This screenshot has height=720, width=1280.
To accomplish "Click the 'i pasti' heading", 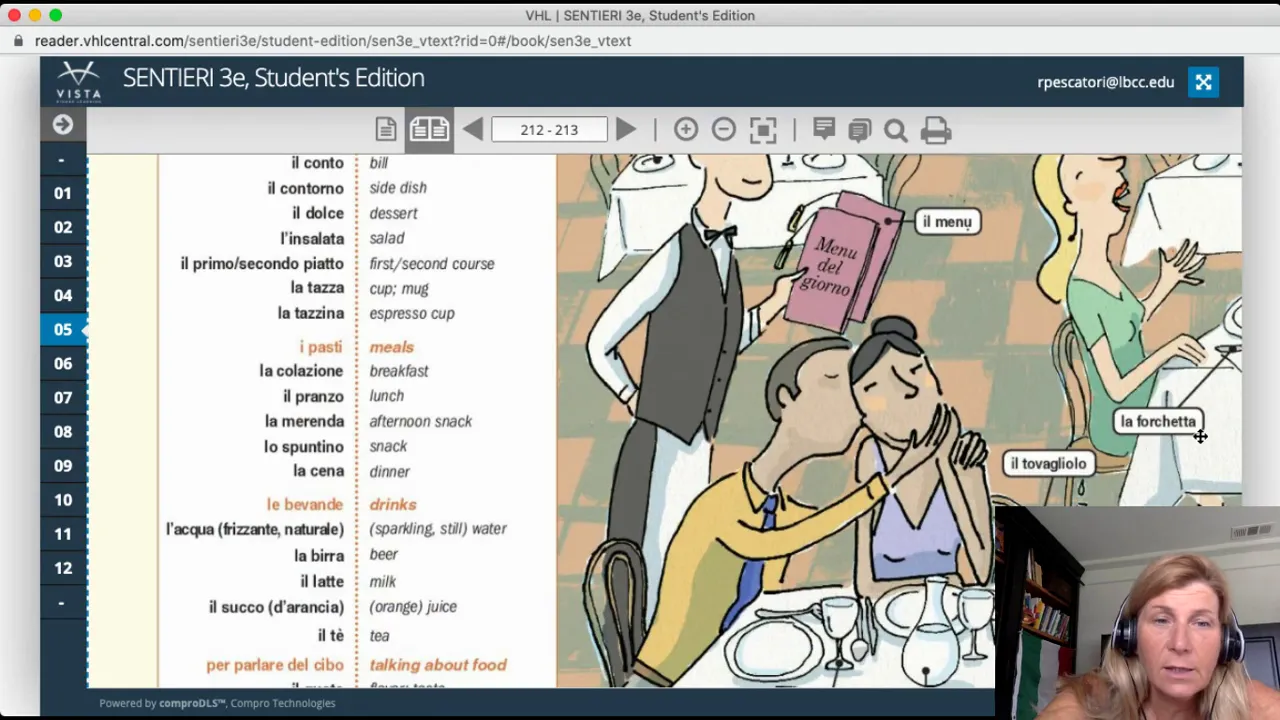I will tap(321, 347).
